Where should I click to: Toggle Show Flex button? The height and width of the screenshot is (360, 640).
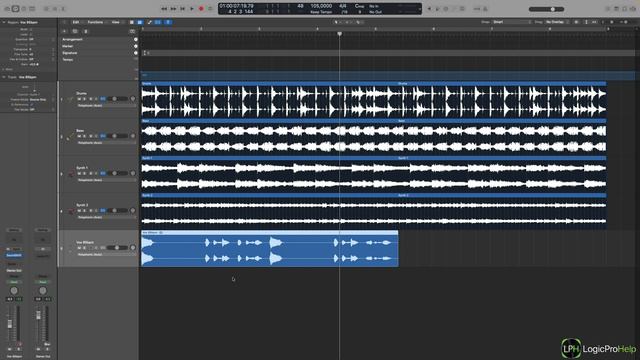(x=158, y=22)
